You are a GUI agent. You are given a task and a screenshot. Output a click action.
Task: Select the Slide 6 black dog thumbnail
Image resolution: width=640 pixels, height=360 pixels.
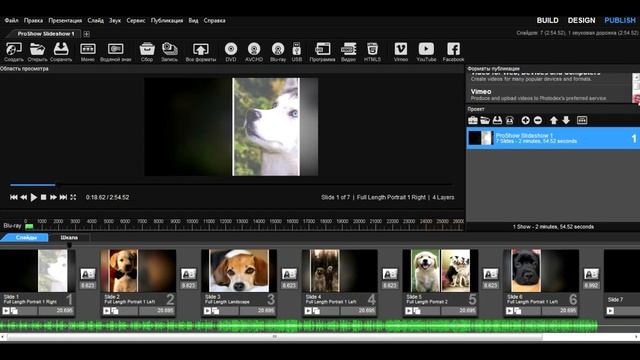[x=541, y=271]
